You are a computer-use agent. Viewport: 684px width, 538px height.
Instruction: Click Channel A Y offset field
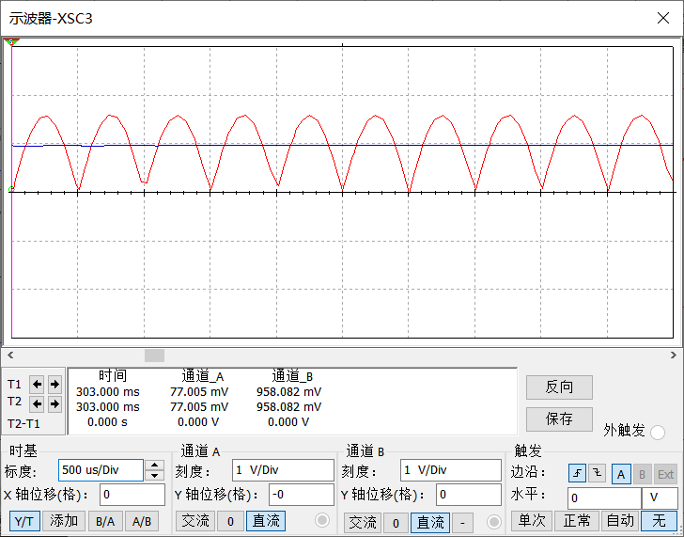(x=301, y=494)
